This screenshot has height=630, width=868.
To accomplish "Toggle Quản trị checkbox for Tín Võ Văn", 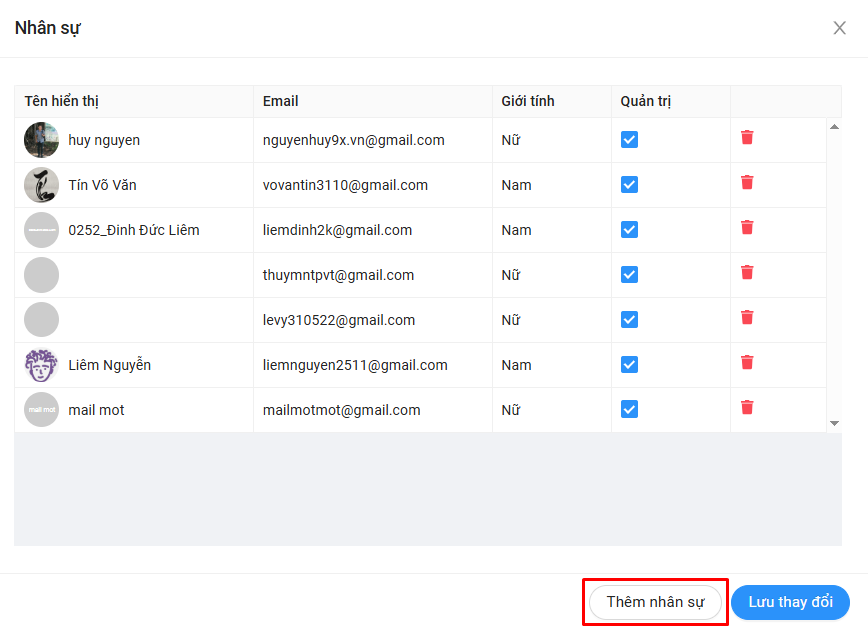I will pyautogui.click(x=629, y=185).
